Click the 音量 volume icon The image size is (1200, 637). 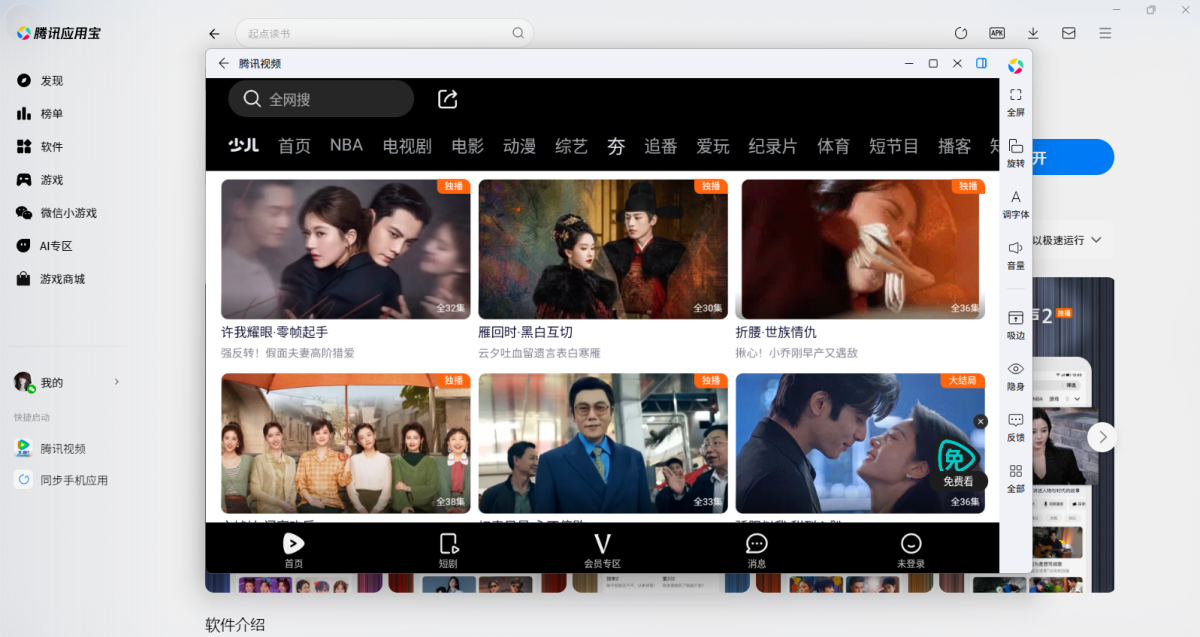point(1015,248)
